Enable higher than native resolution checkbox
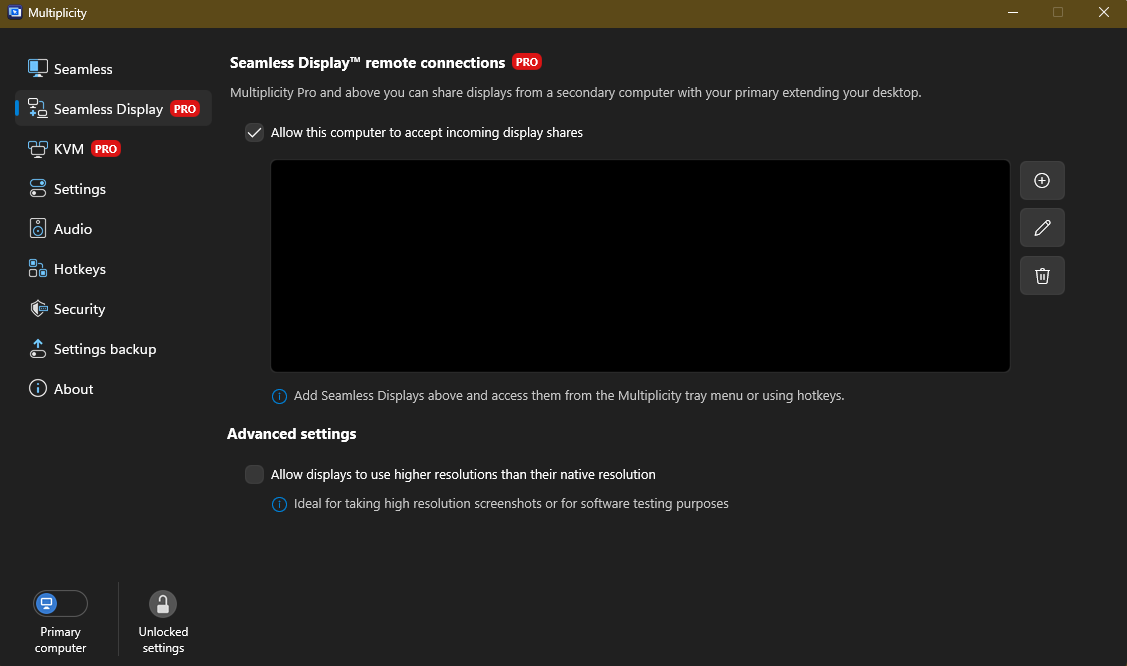 255,475
